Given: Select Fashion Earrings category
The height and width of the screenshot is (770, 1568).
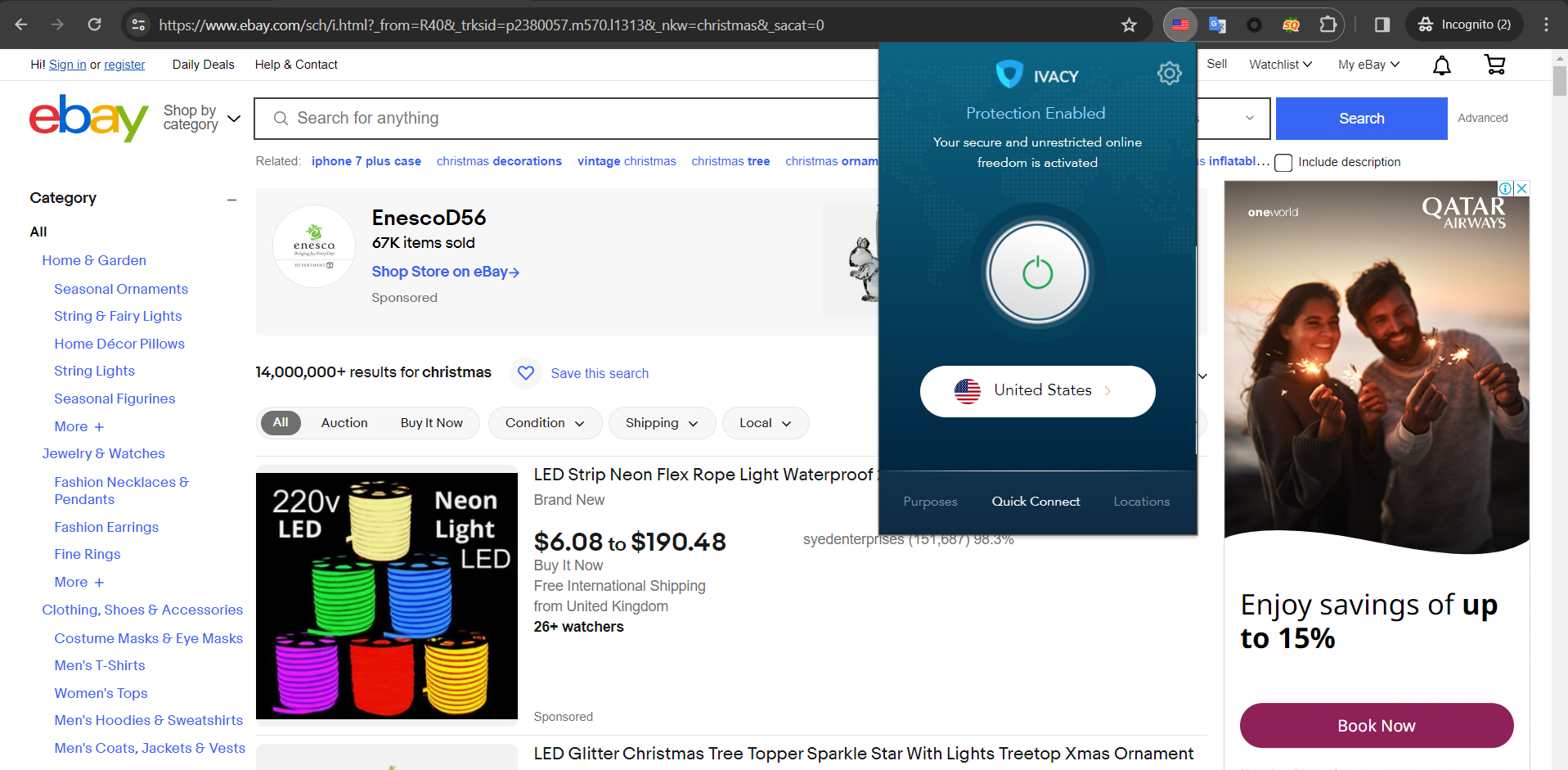Looking at the screenshot, I should [106, 527].
